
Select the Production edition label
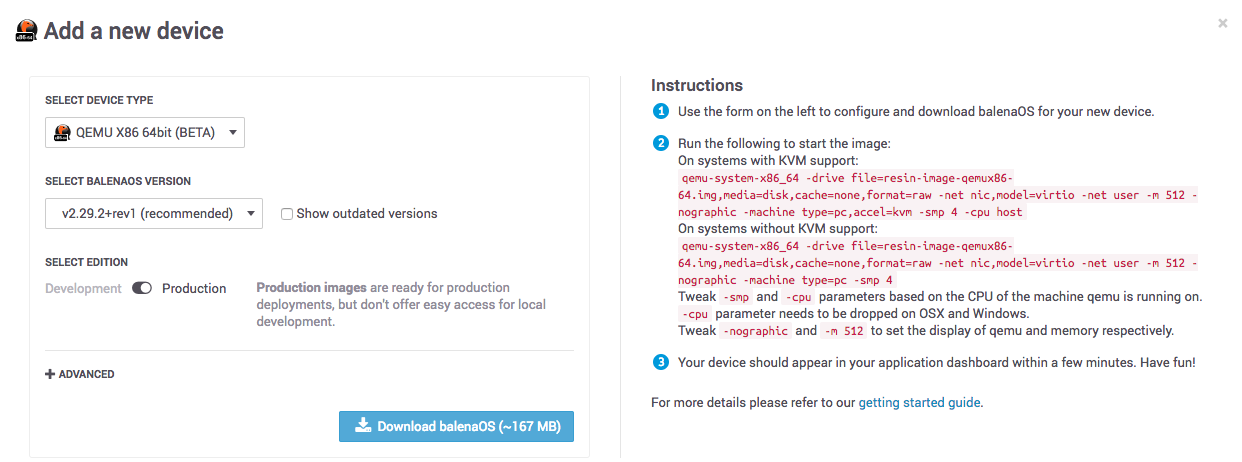coord(194,288)
